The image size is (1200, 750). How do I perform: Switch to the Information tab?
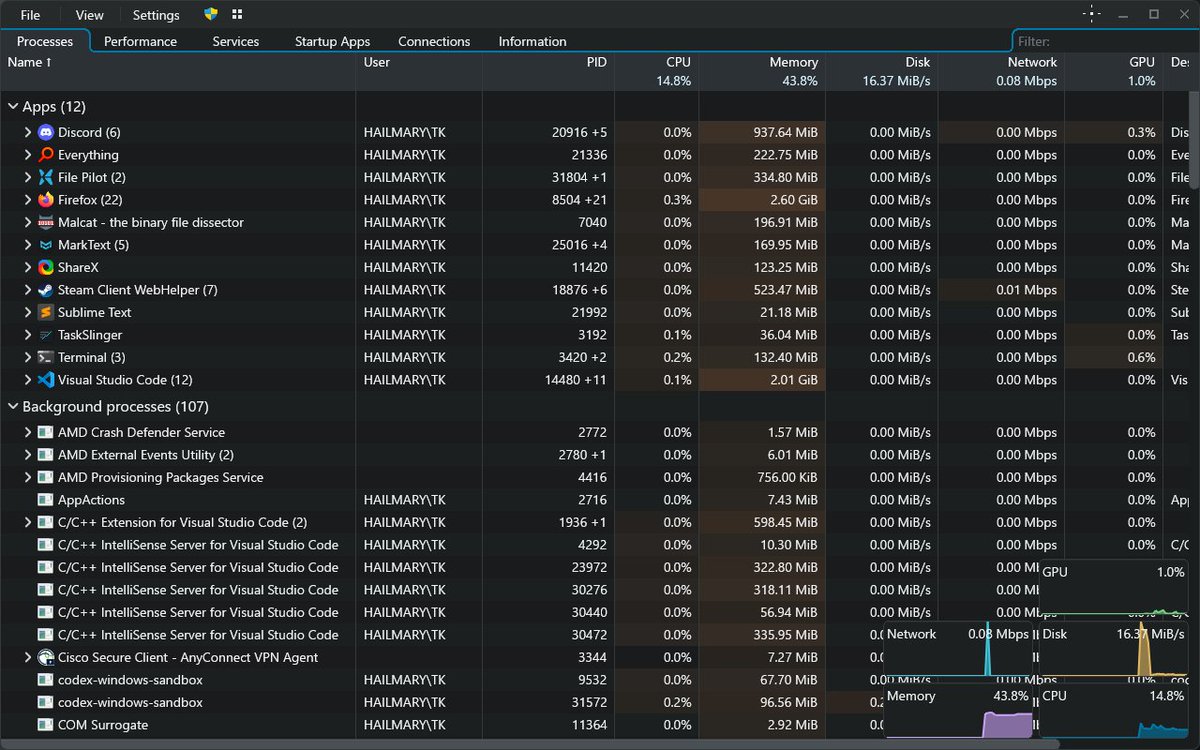click(532, 41)
